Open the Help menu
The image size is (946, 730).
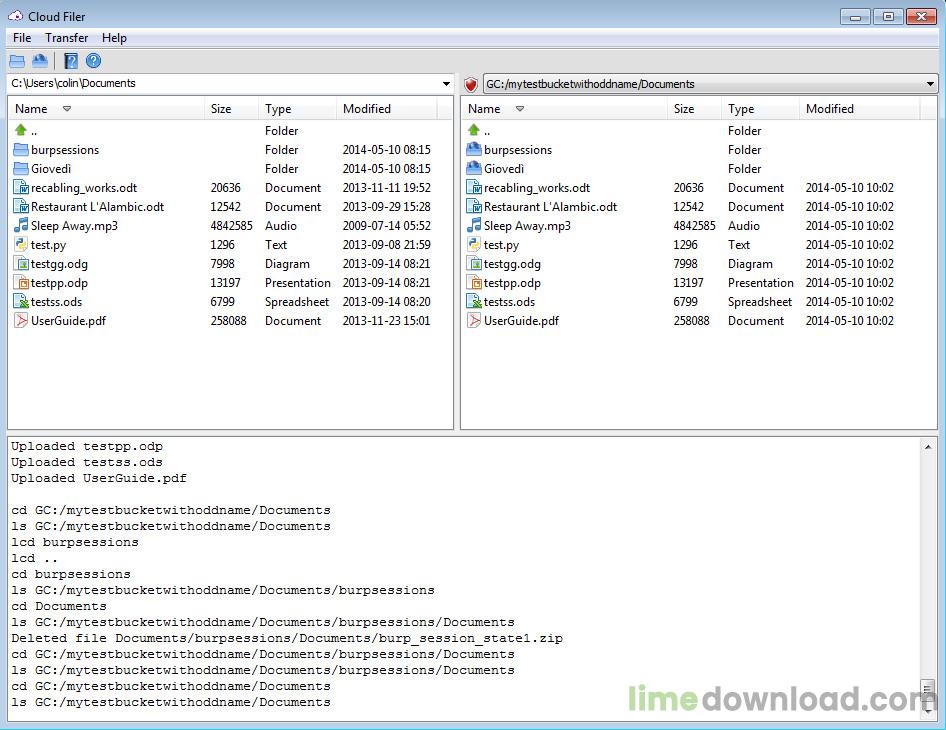point(114,38)
